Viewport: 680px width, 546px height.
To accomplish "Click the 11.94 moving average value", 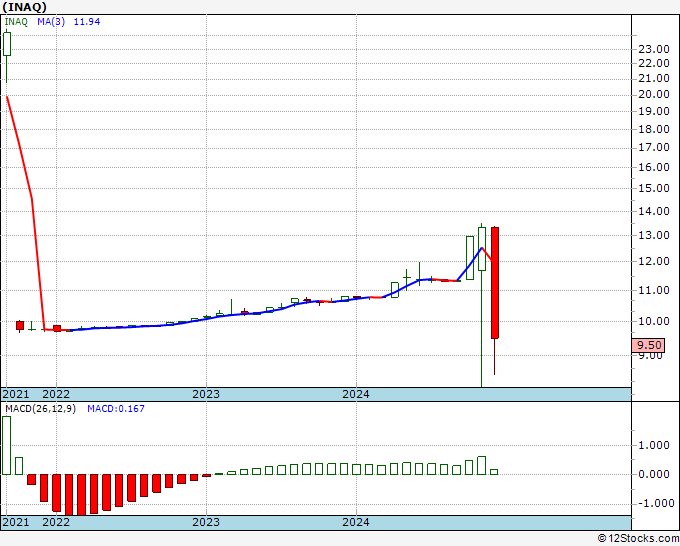I will pyautogui.click(x=87, y=22).
